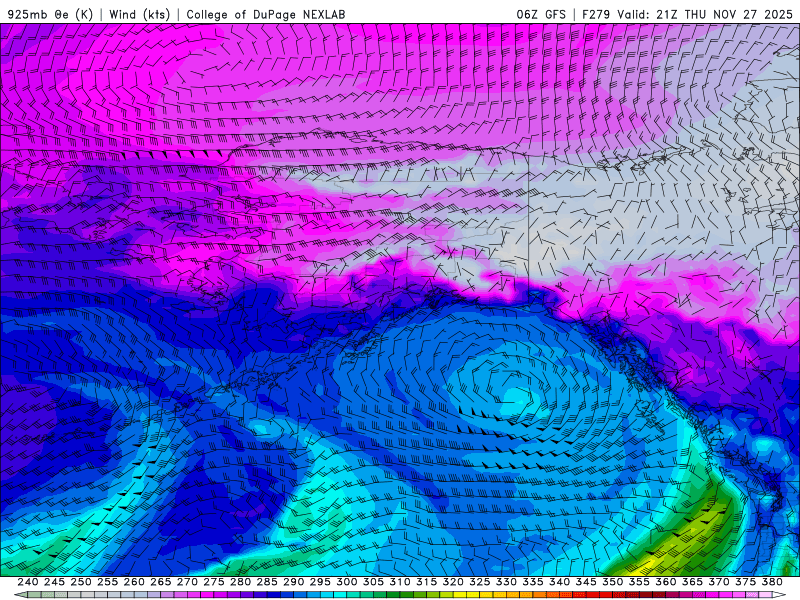Click the 365 label on the color scale

pos(692,582)
